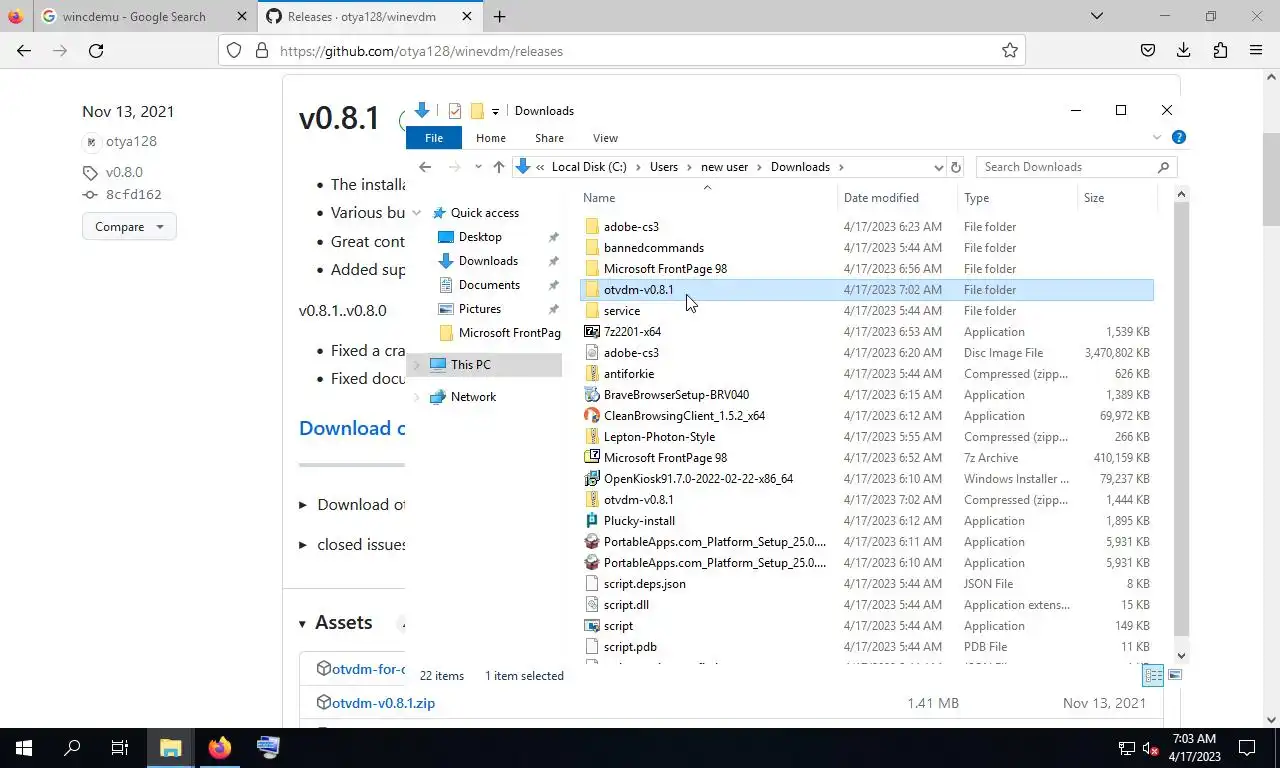Open the Home ribbon tab in Explorer
Viewport: 1280px width, 768px height.
(491, 138)
